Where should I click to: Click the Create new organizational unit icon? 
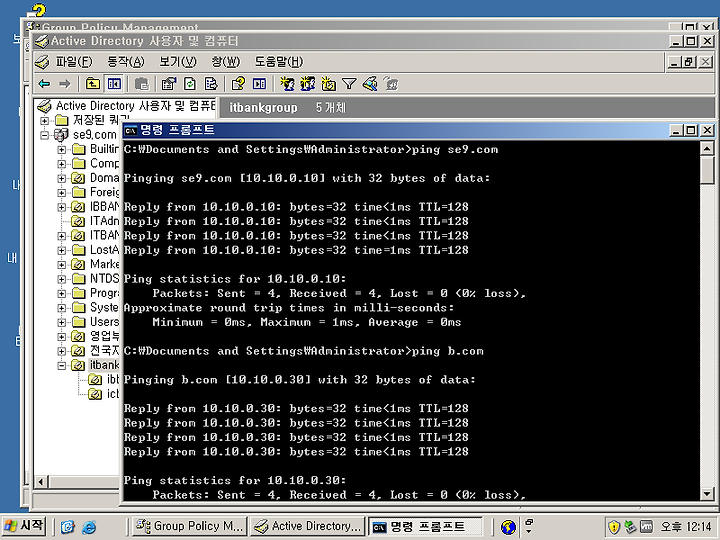pos(328,84)
